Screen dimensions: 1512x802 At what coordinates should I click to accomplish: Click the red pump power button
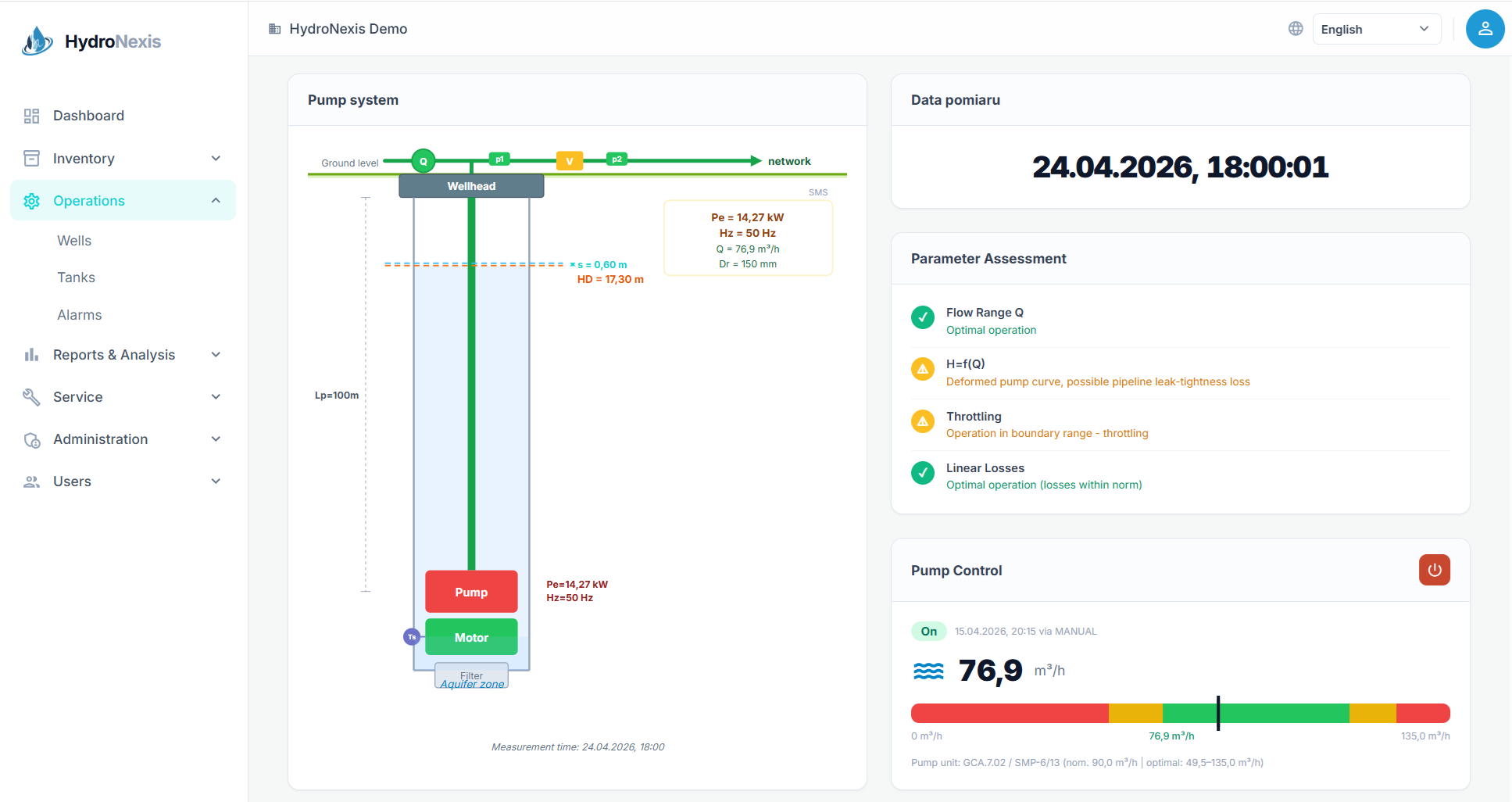pyautogui.click(x=1434, y=570)
